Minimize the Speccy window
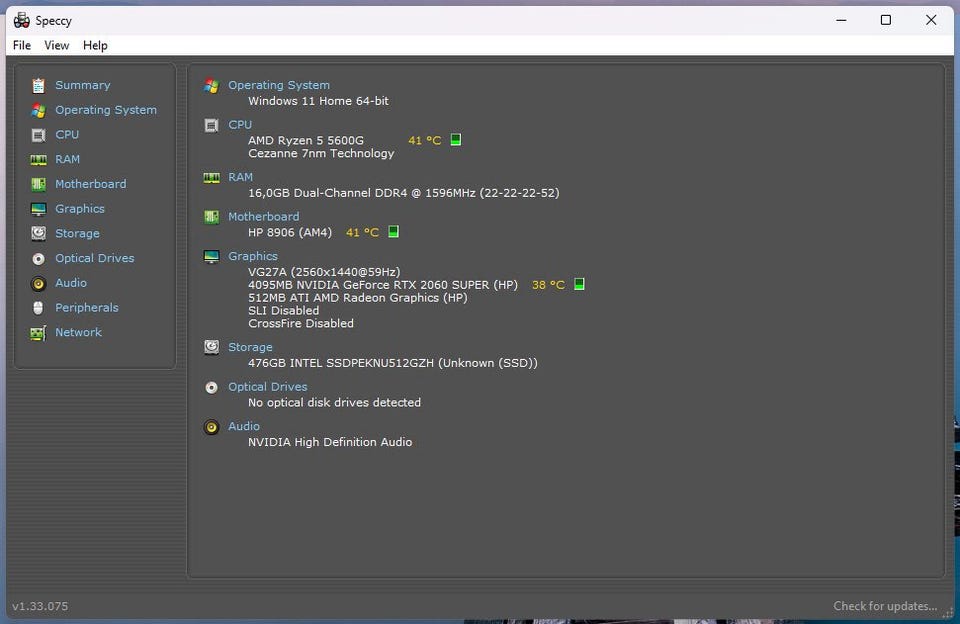960x624 pixels. [x=841, y=20]
